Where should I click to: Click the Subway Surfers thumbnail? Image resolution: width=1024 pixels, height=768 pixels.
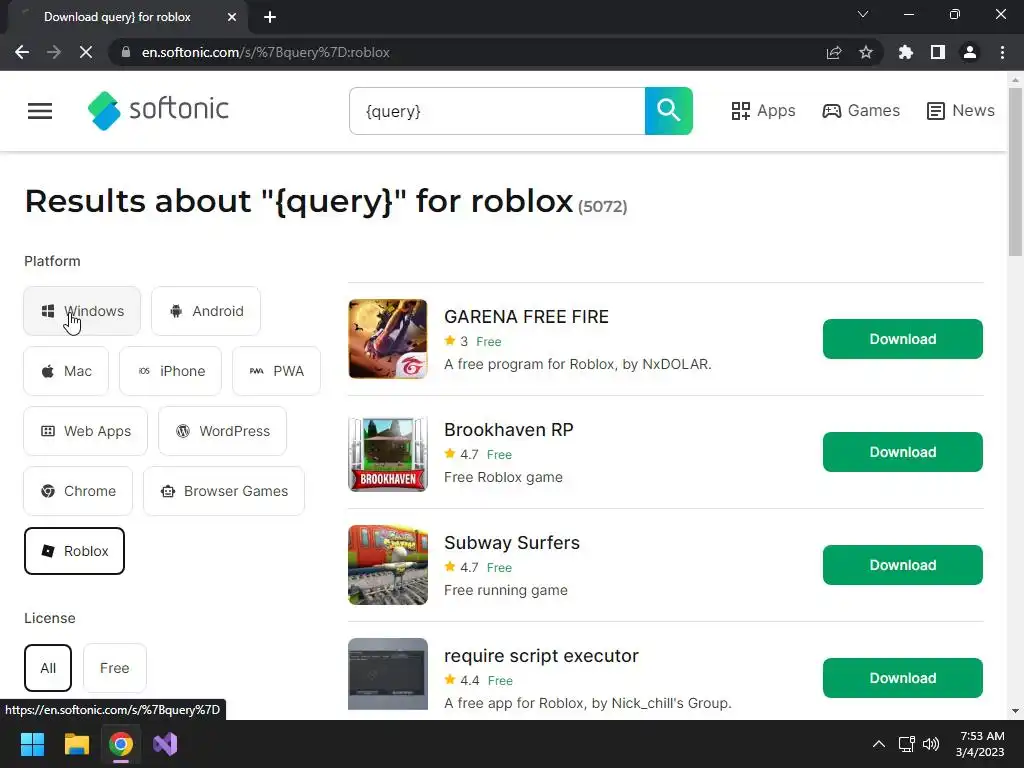pyautogui.click(x=388, y=565)
